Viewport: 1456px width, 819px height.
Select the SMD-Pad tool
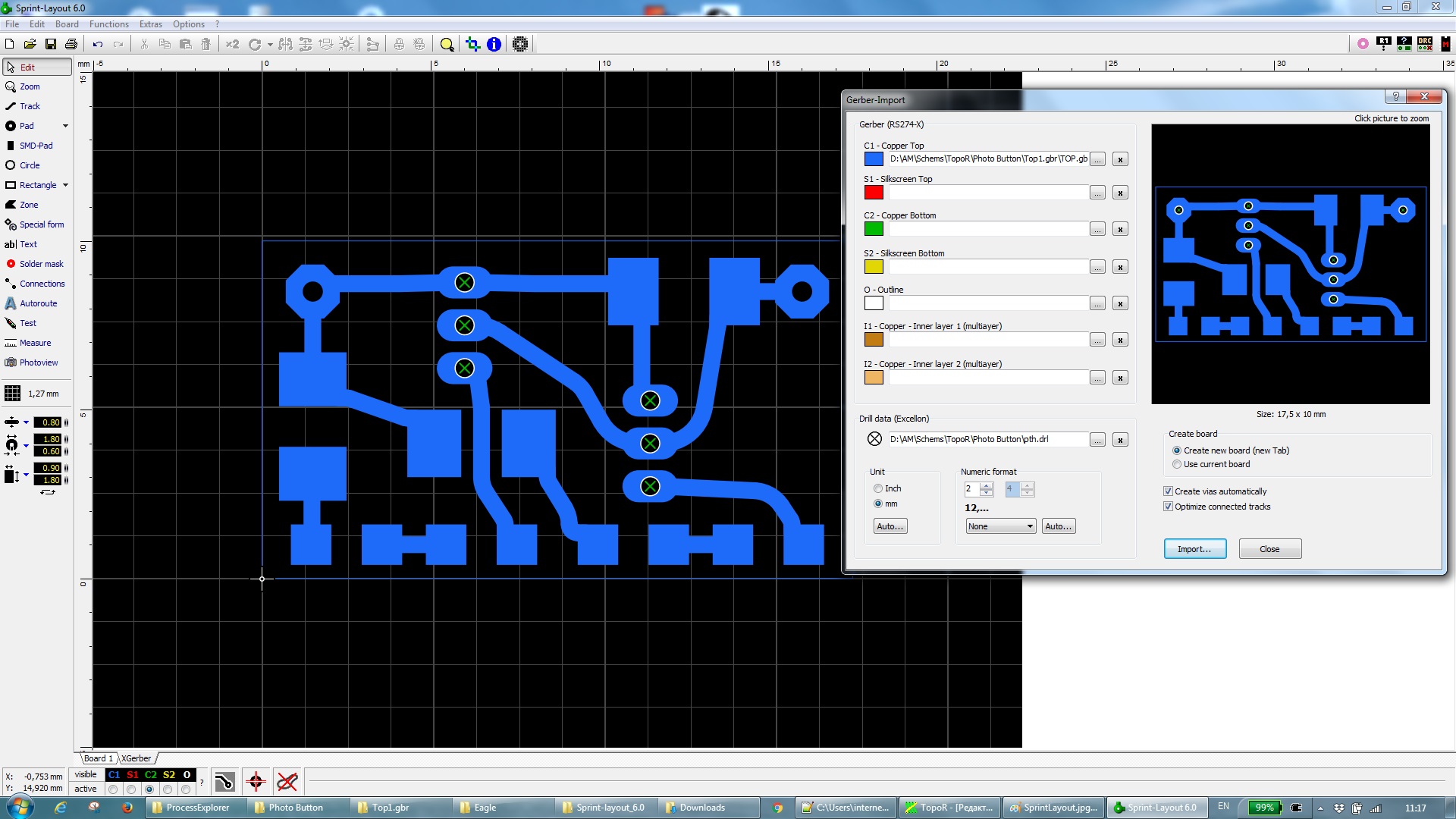pyautogui.click(x=36, y=146)
